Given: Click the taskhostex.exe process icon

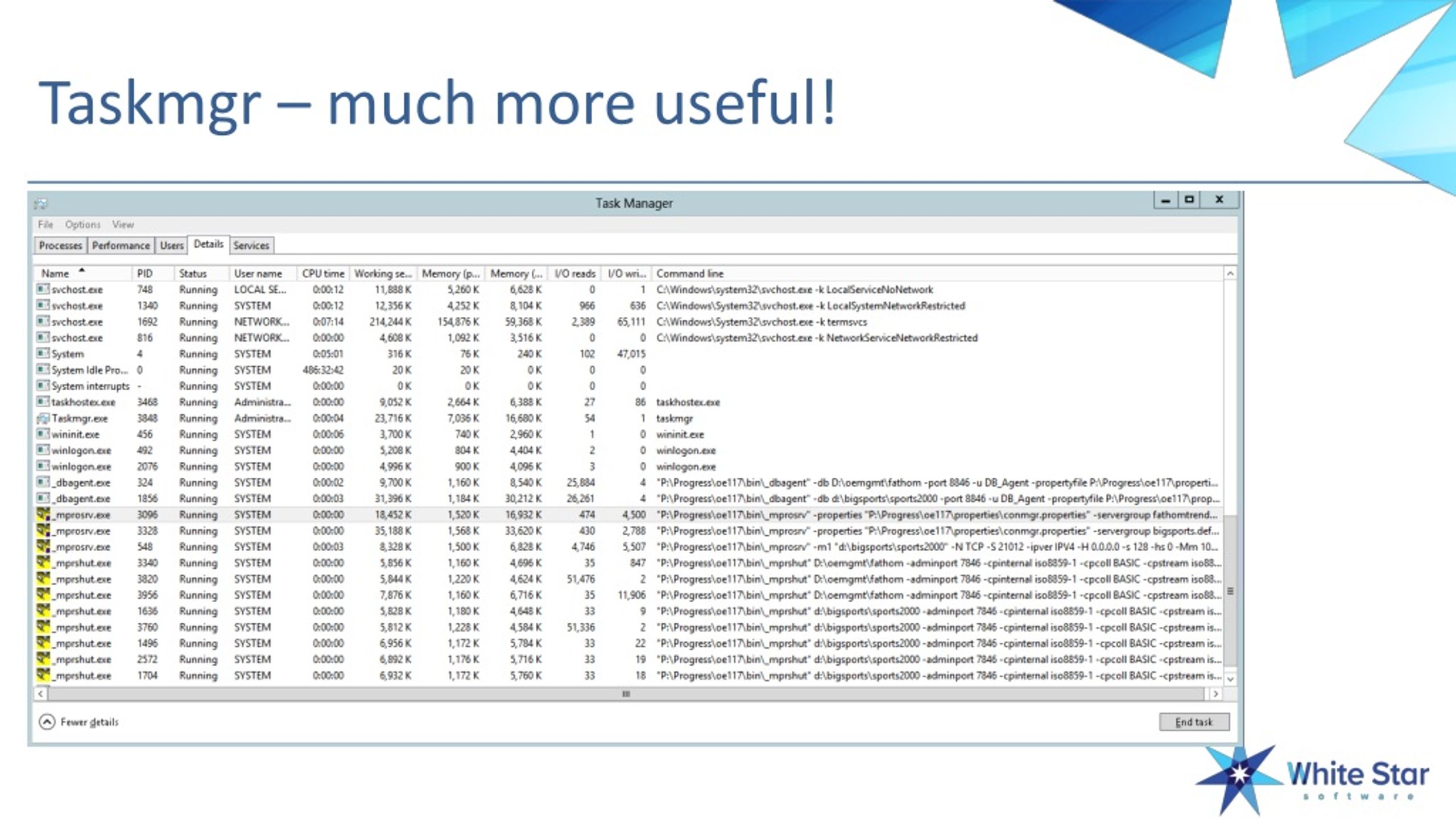Looking at the screenshot, I should tap(43, 402).
